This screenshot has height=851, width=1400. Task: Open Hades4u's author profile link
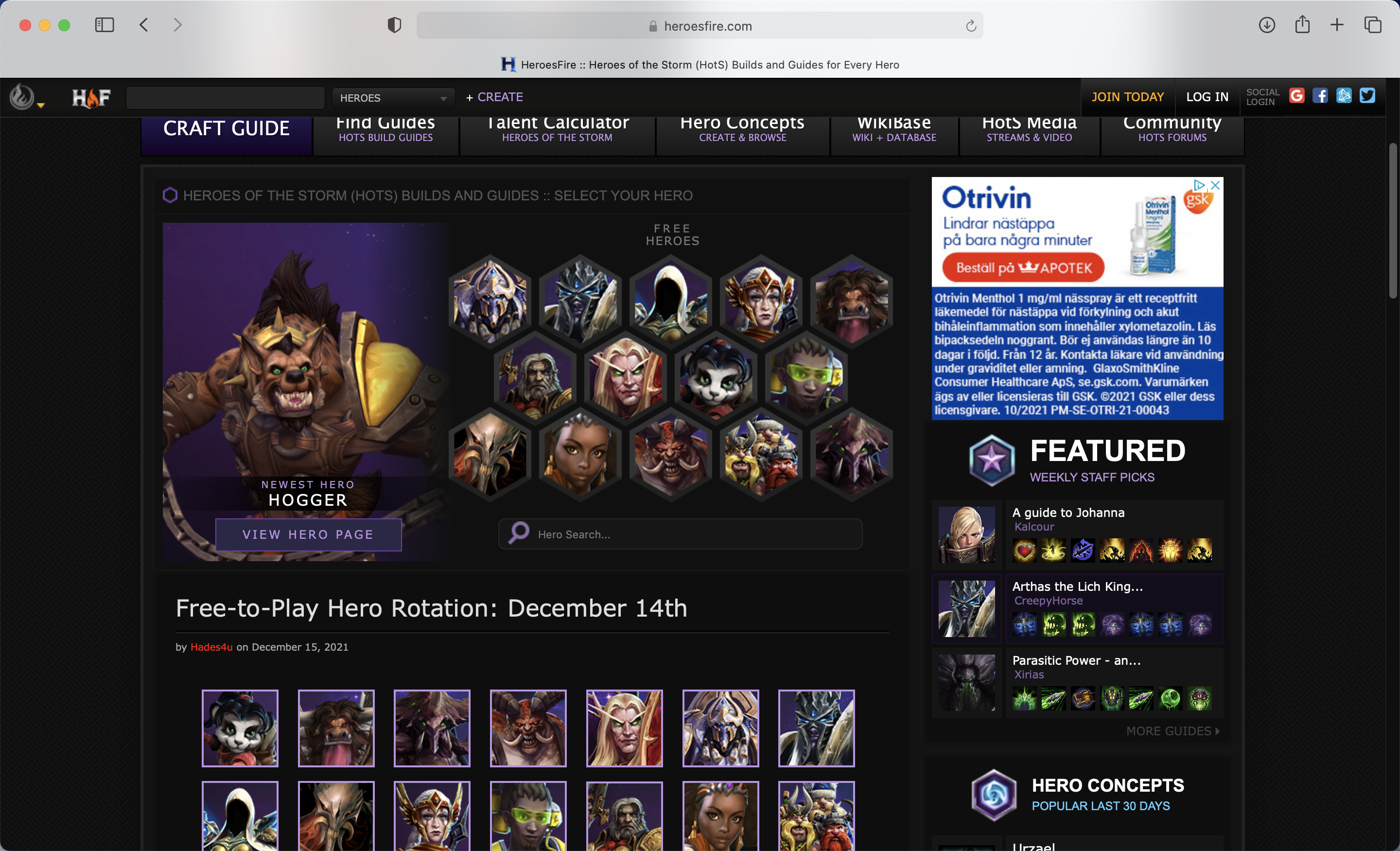pos(211,646)
